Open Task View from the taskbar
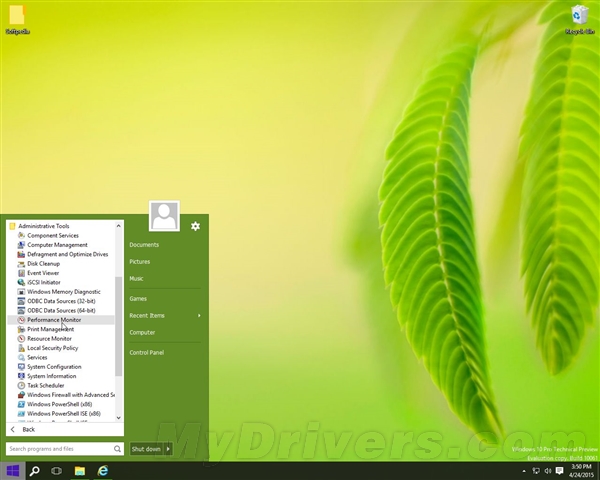This screenshot has width=600, height=480. pos(57,470)
